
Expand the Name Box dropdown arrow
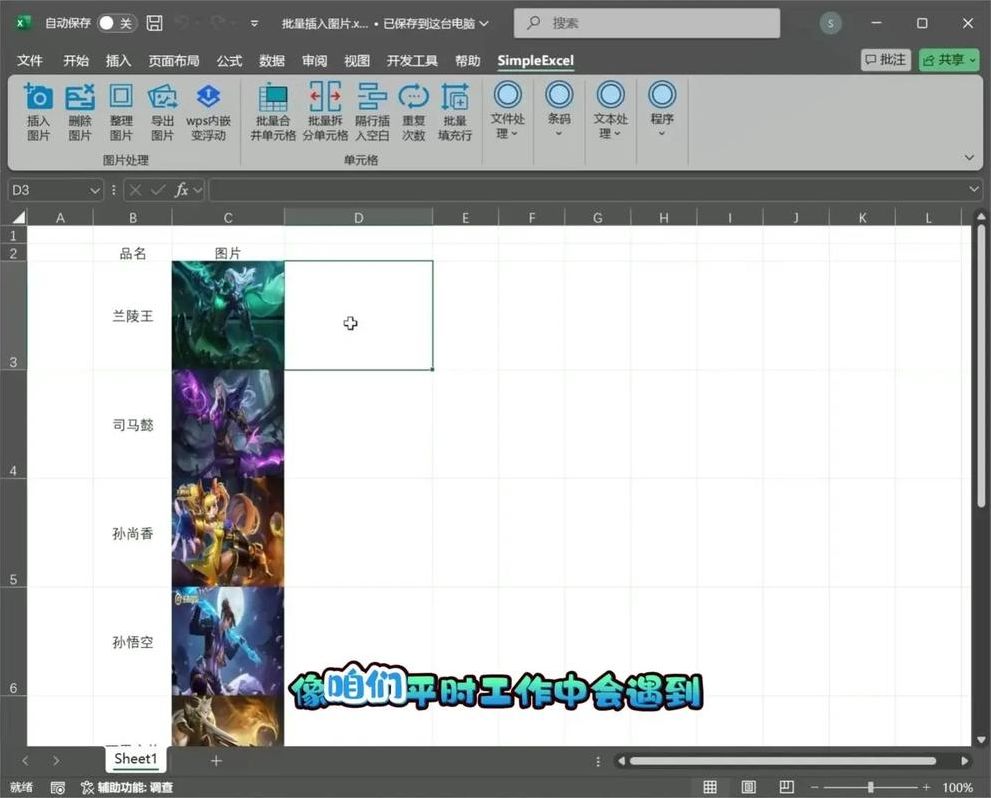(96, 190)
